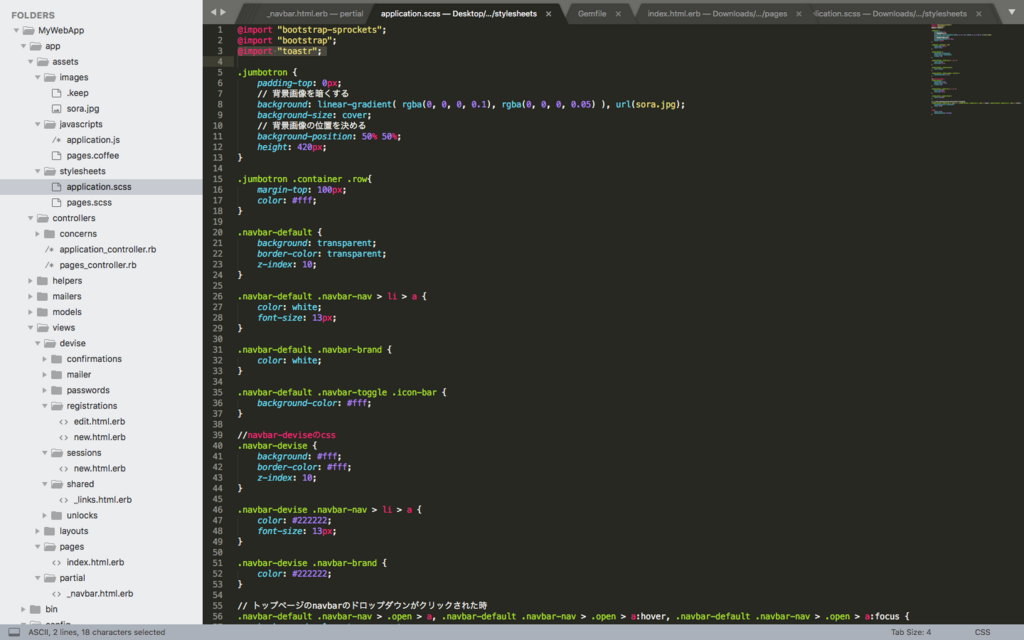Open Tab Size: 4 indentation menu
1024x640 pixels.
coord(911,632)
